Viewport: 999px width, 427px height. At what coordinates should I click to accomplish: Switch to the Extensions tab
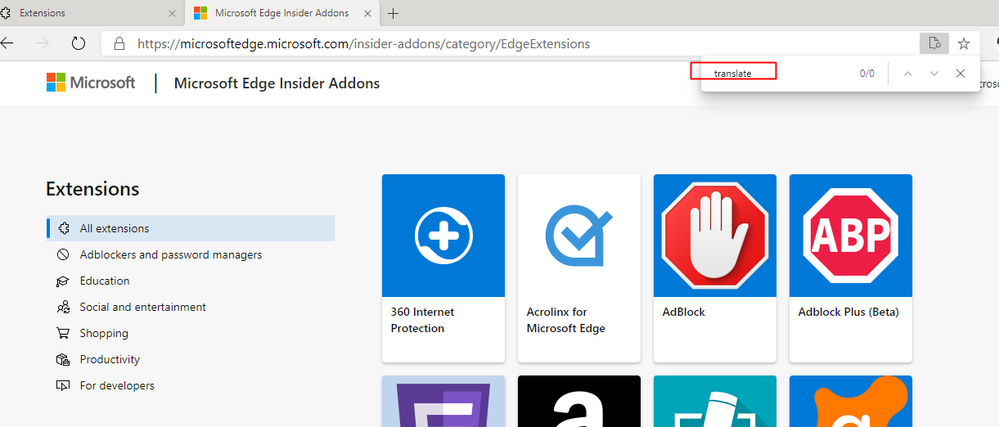89,13
